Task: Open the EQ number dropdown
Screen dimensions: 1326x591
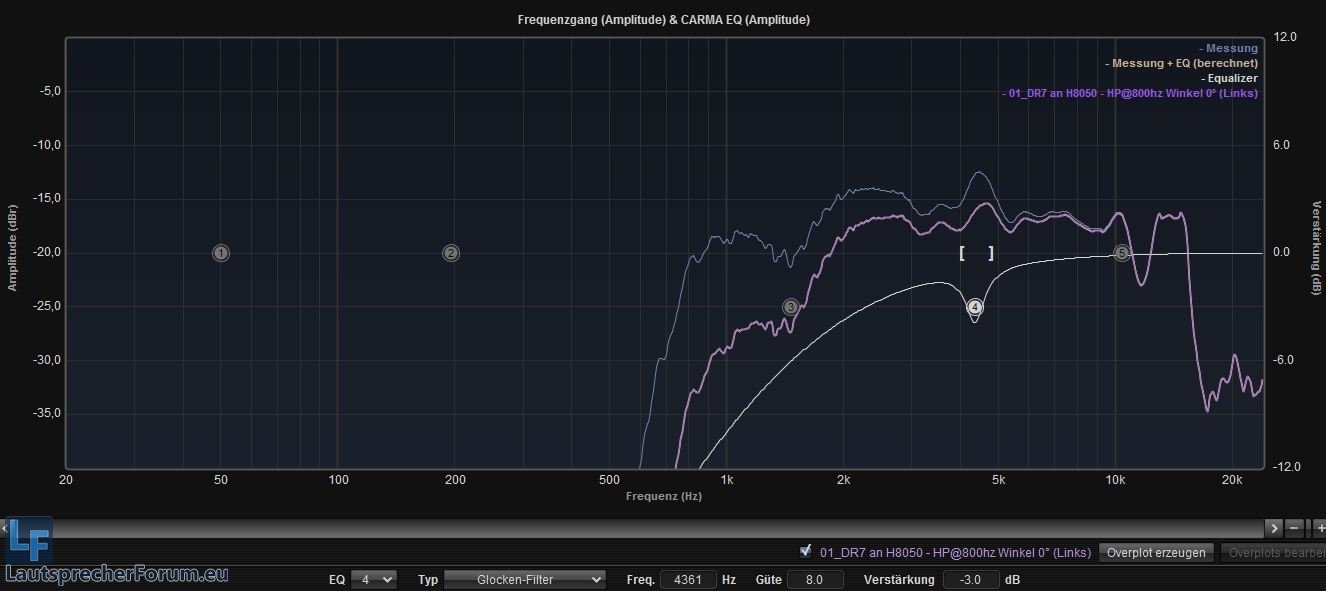Action: tap(373, 579)
